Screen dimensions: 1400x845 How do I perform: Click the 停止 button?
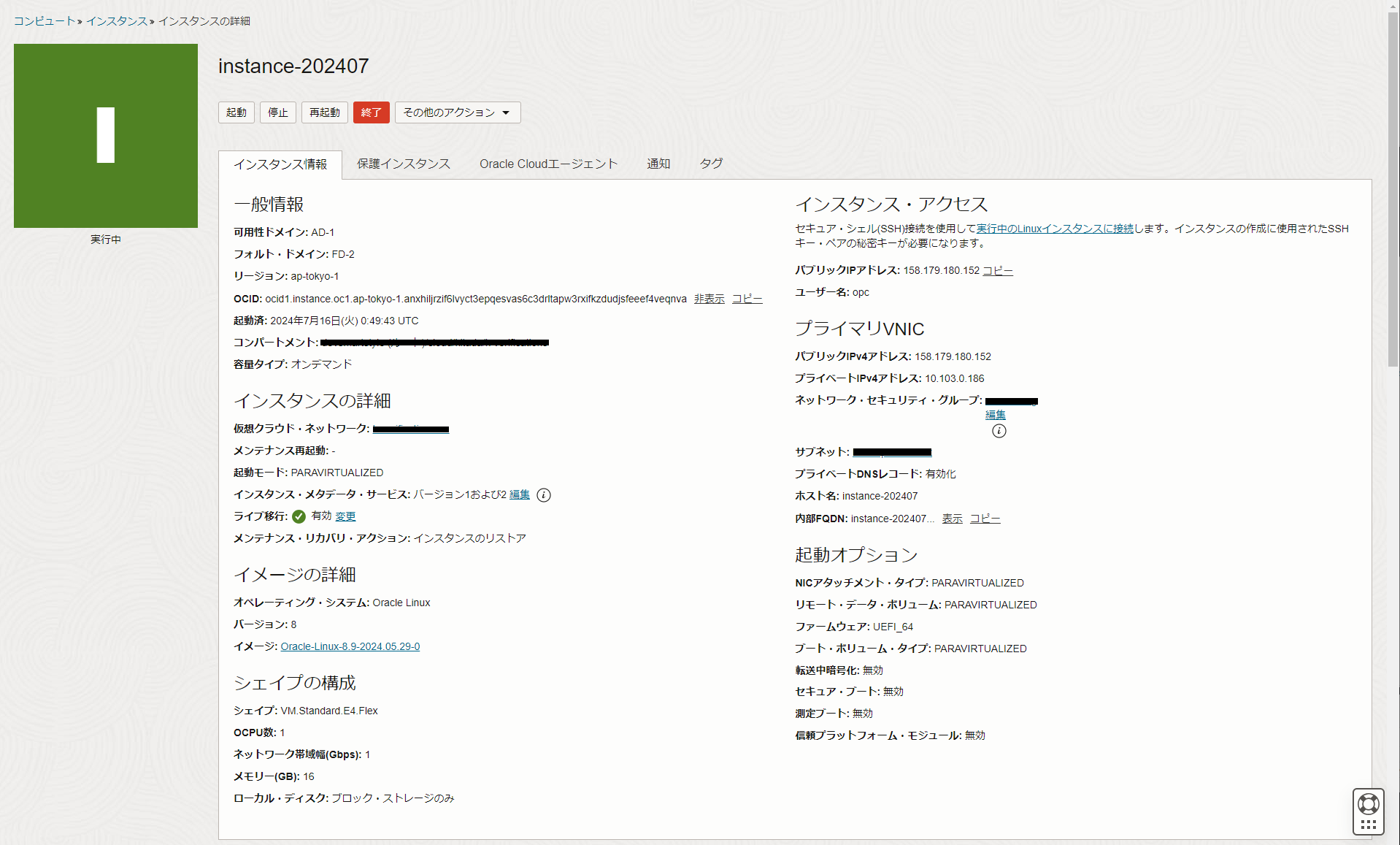tap(278, 112)
